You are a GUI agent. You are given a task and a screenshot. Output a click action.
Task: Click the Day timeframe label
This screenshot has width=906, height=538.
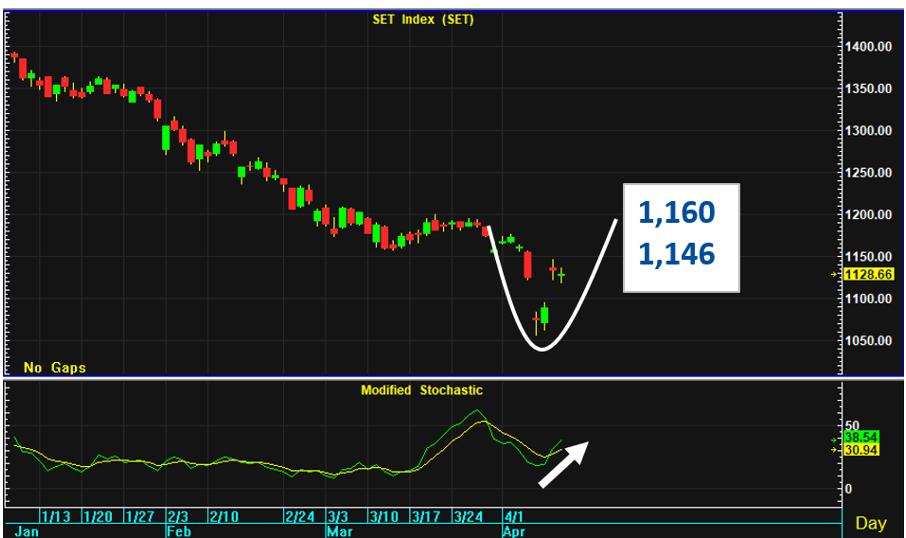pyautogui.click(x=871, y=523)
